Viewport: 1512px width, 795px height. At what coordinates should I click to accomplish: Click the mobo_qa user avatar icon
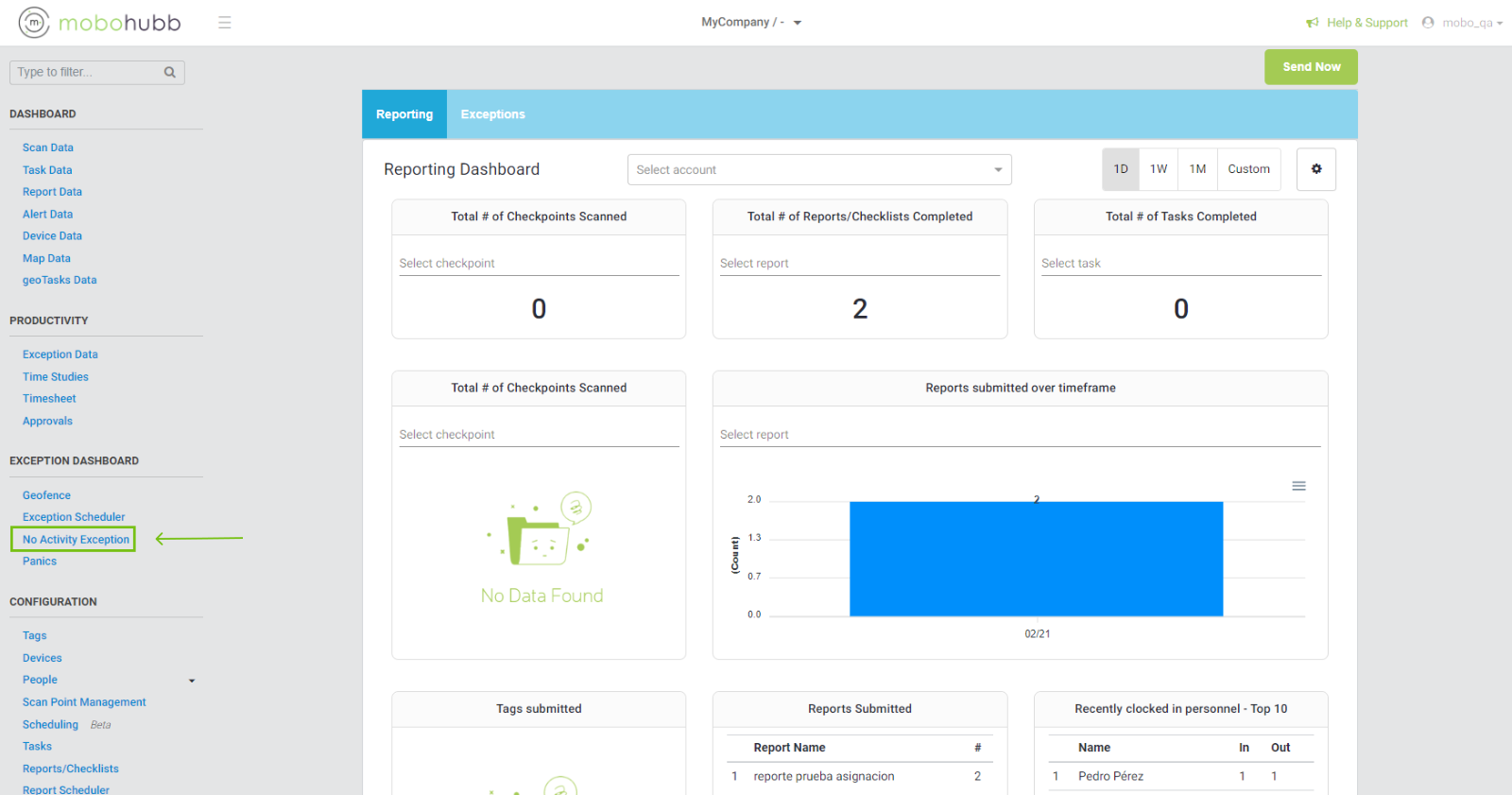(x=1428, y=23)
